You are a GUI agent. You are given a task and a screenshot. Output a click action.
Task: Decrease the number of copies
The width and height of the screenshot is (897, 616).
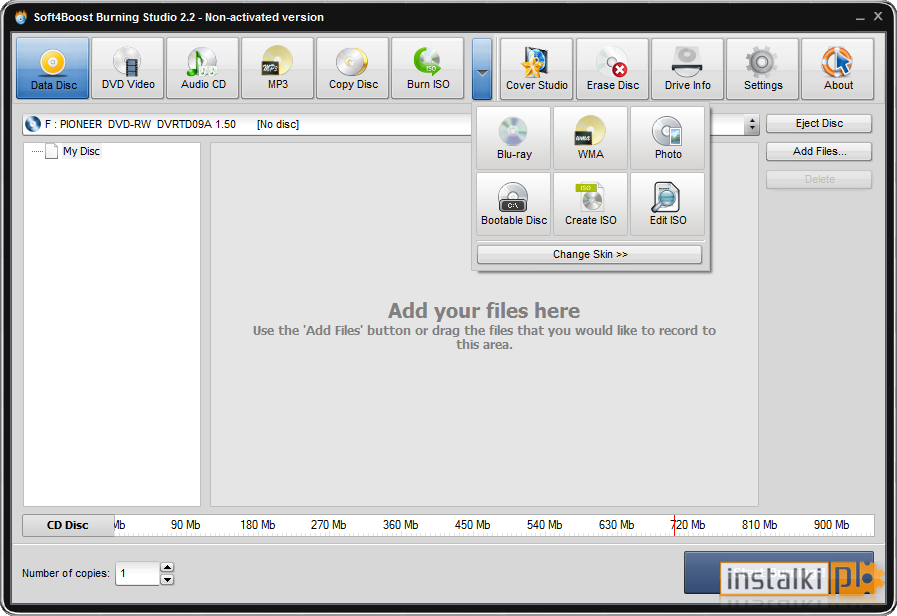pyautogui.click(x=167, y=579)
